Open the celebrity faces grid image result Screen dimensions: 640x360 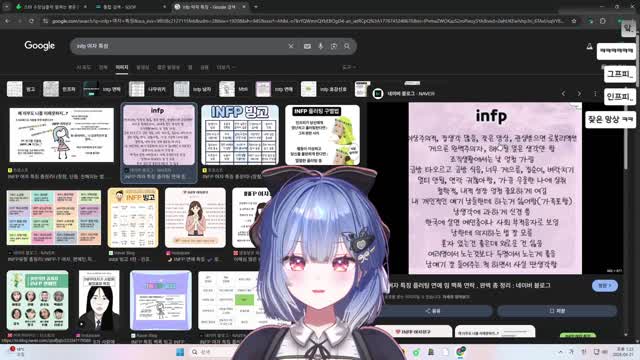point(38,300)
